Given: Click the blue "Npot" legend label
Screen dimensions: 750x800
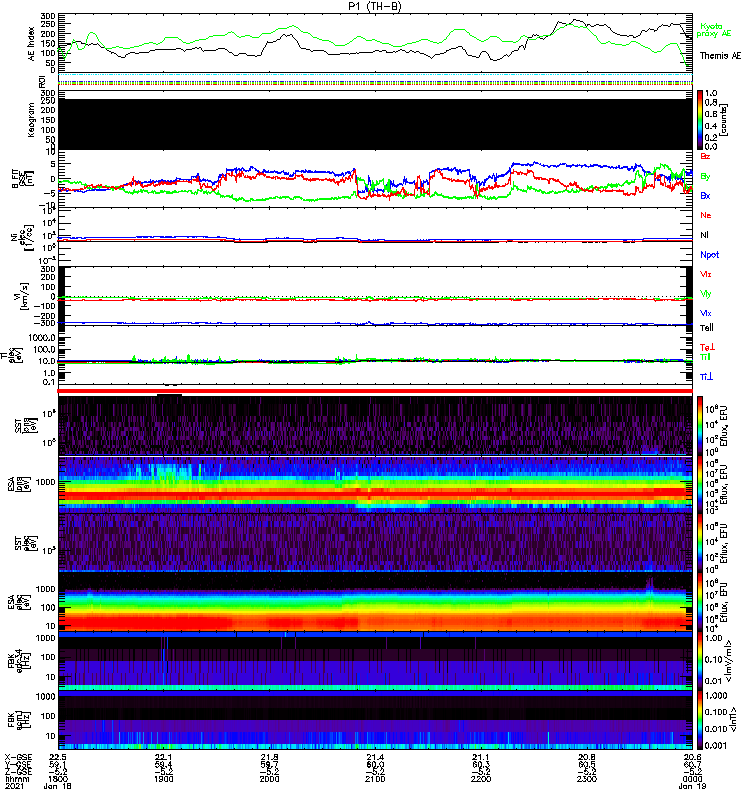Looking at the screenshot, I should (709, 255).
